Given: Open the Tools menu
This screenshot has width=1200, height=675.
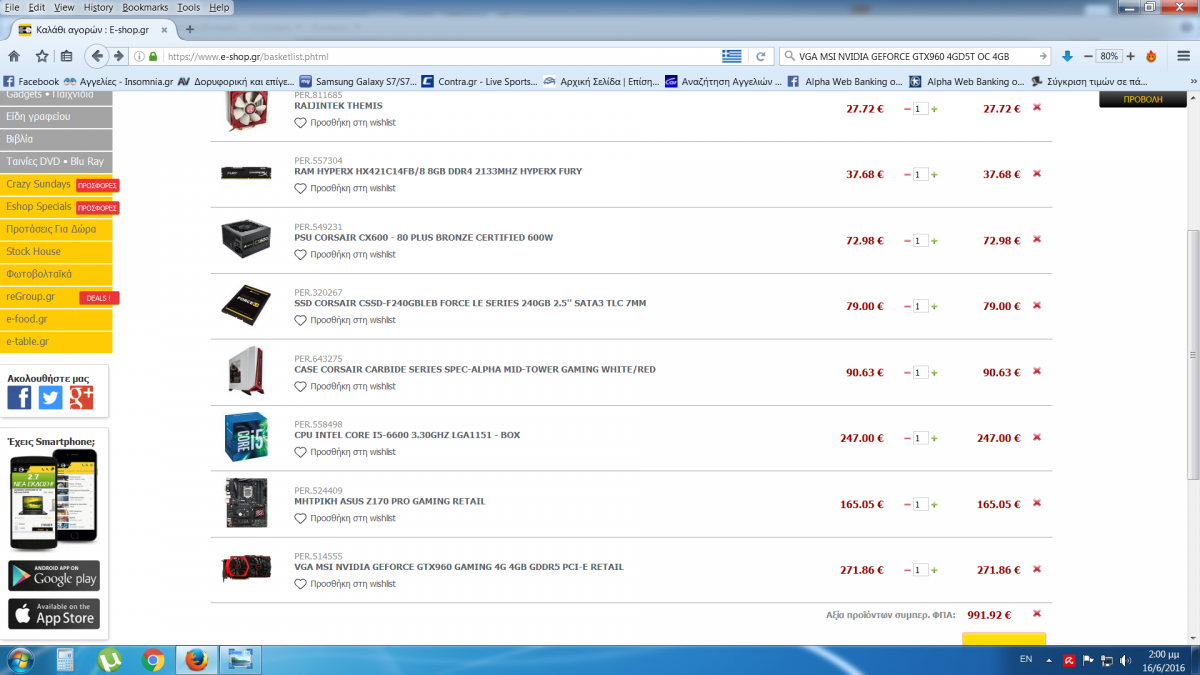Looking at the screenshot, I should [188, 7].
